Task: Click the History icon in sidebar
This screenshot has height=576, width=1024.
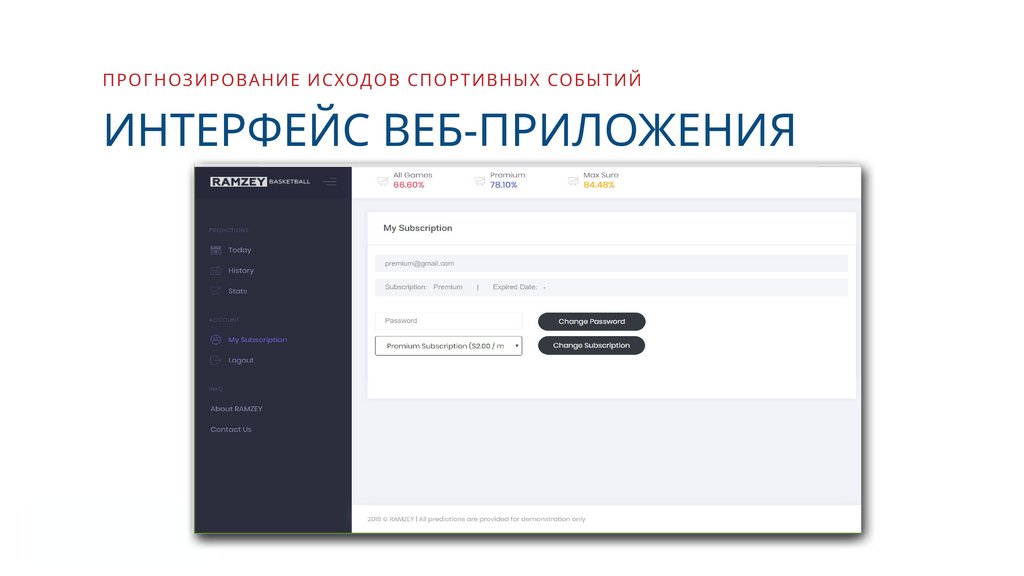Action: (216, 270)
